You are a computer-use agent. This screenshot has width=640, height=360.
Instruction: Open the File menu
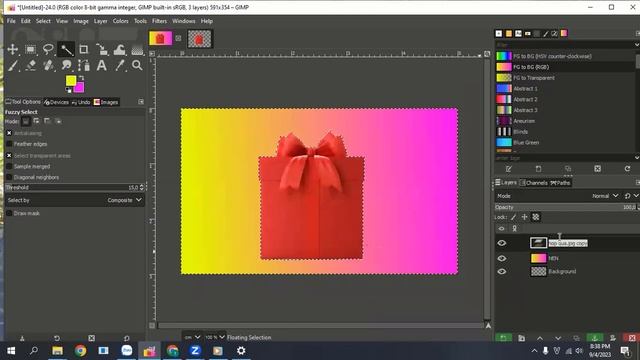pyautogui.click(x=11, y=21)
